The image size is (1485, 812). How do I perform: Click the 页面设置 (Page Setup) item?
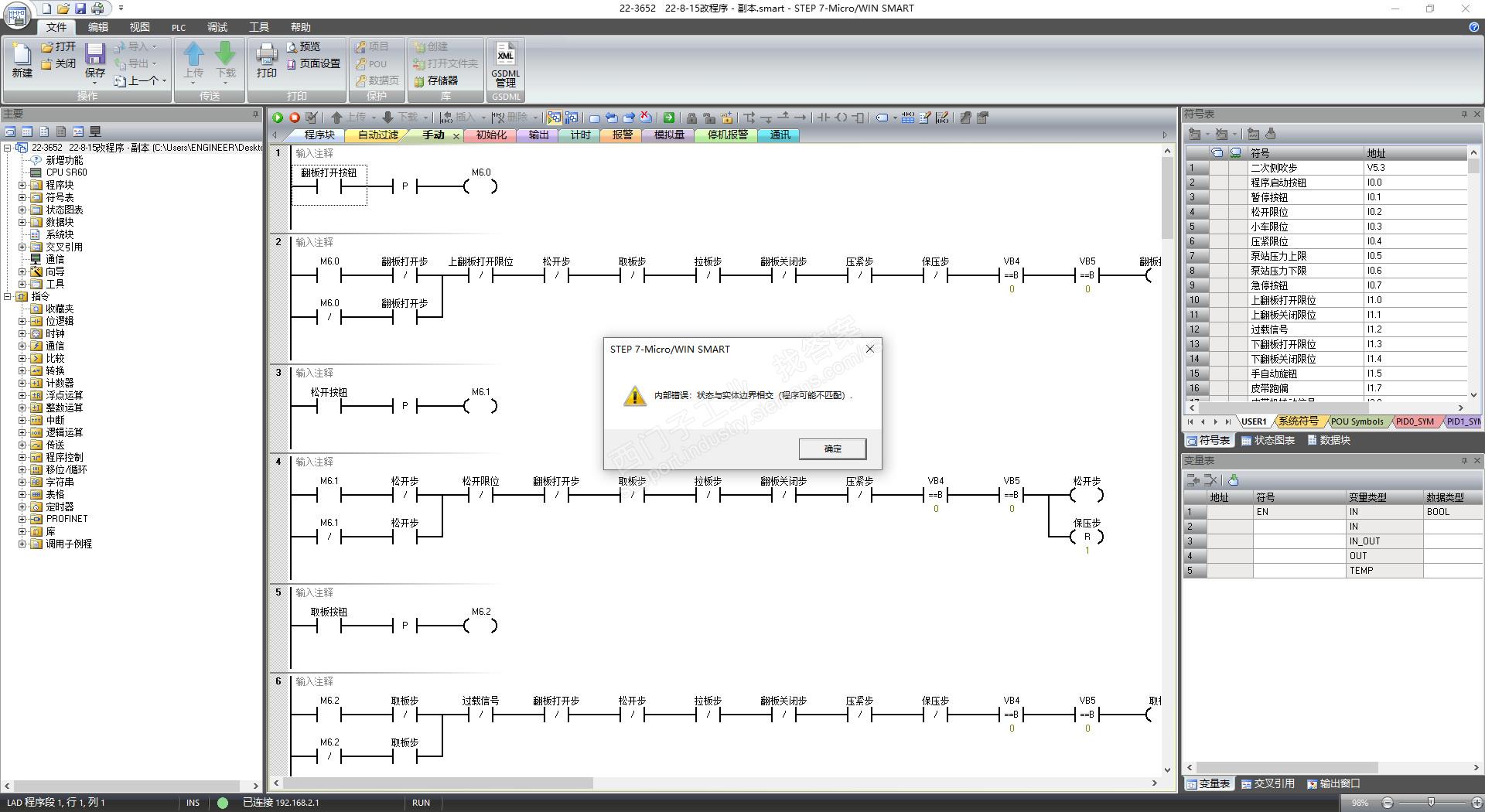(313, 63)
